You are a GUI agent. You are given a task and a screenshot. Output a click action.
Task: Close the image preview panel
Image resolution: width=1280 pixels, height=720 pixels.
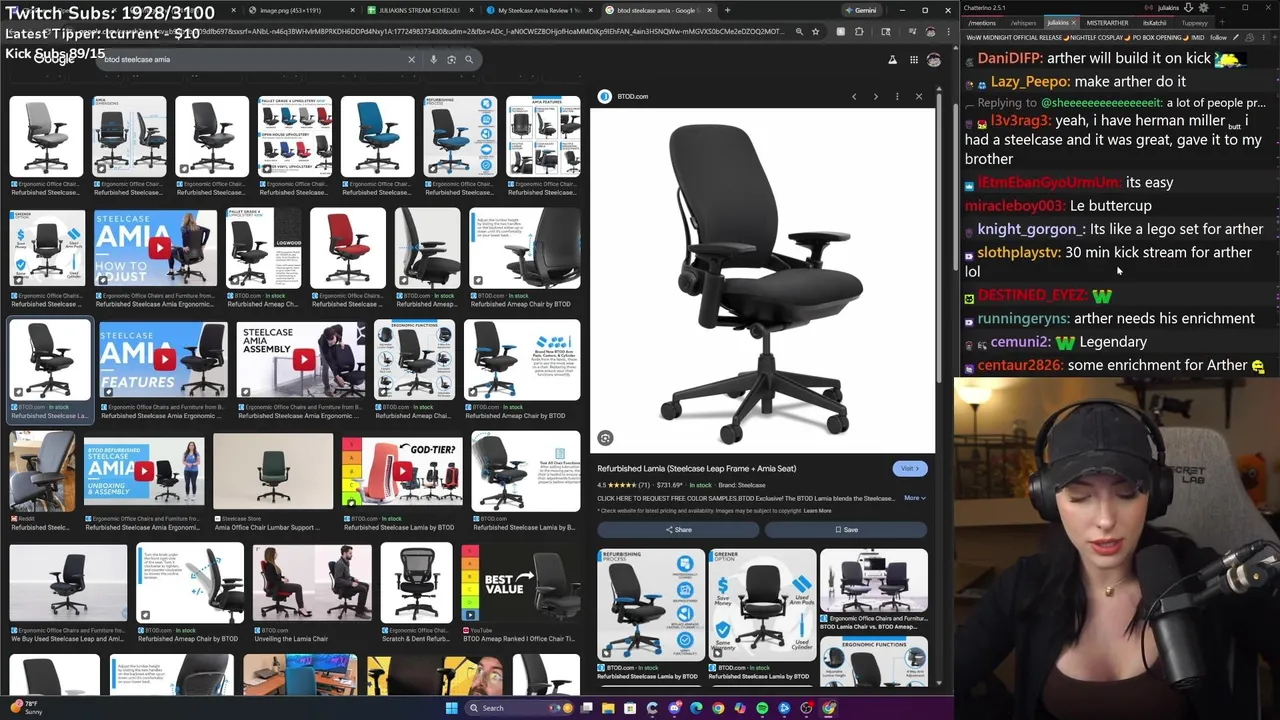click(x=919, y=97)
